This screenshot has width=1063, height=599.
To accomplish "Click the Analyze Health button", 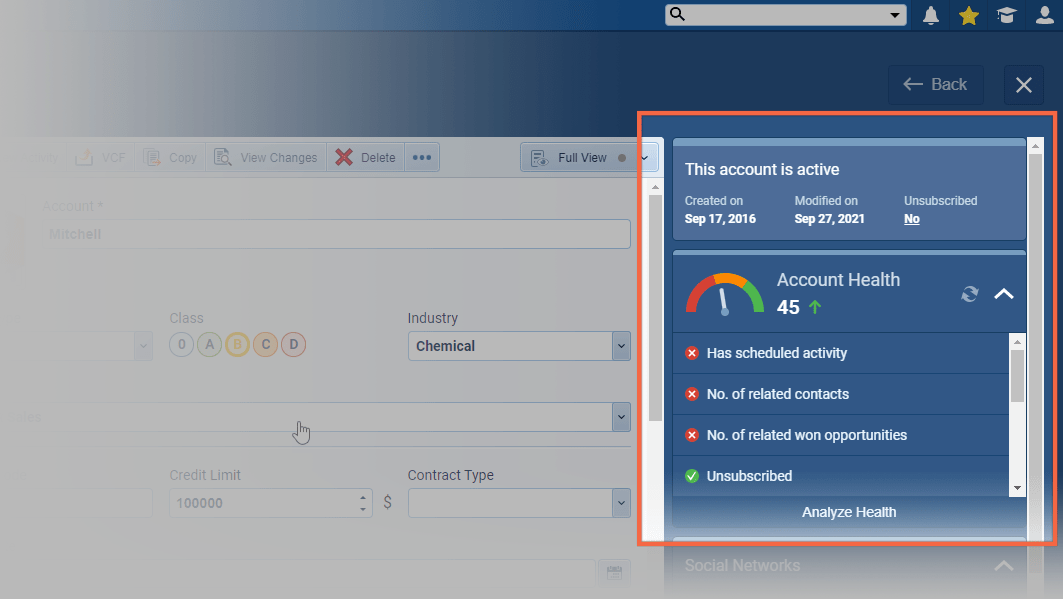I will click(x=849, y=512).
